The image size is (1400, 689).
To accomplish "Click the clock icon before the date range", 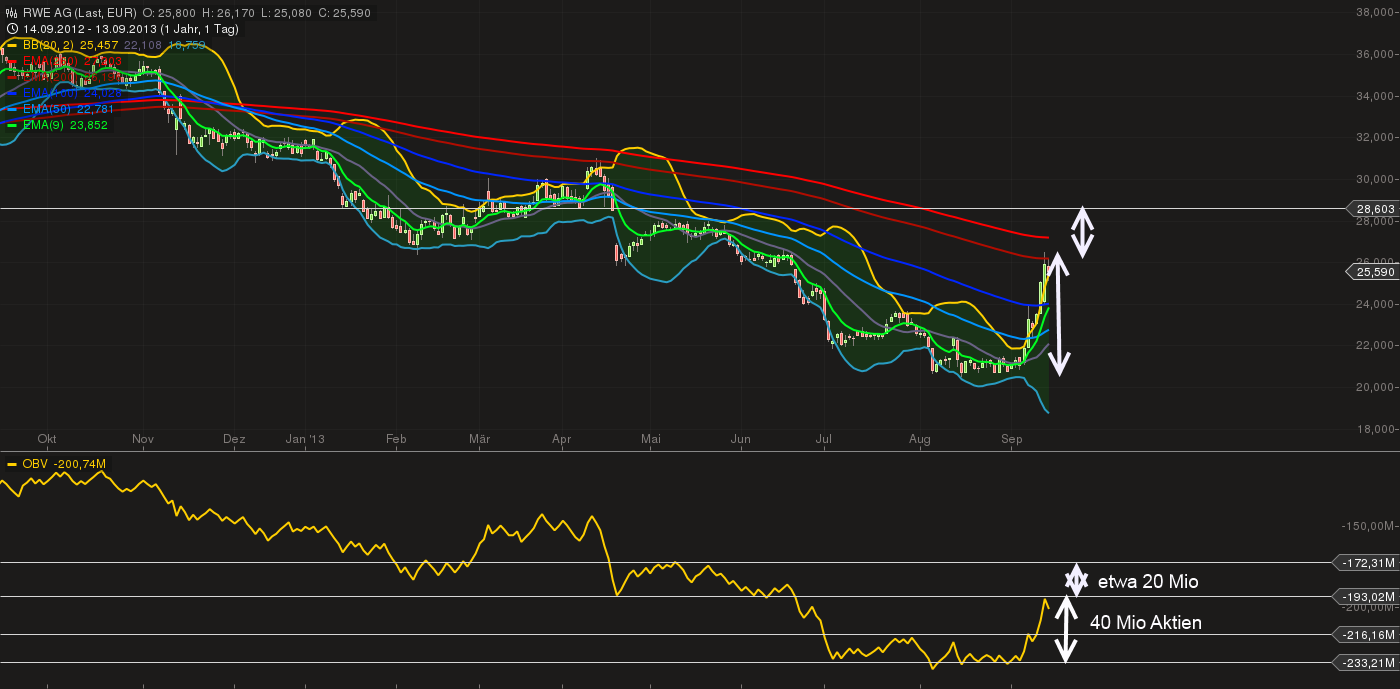I will tap(12, 28).
